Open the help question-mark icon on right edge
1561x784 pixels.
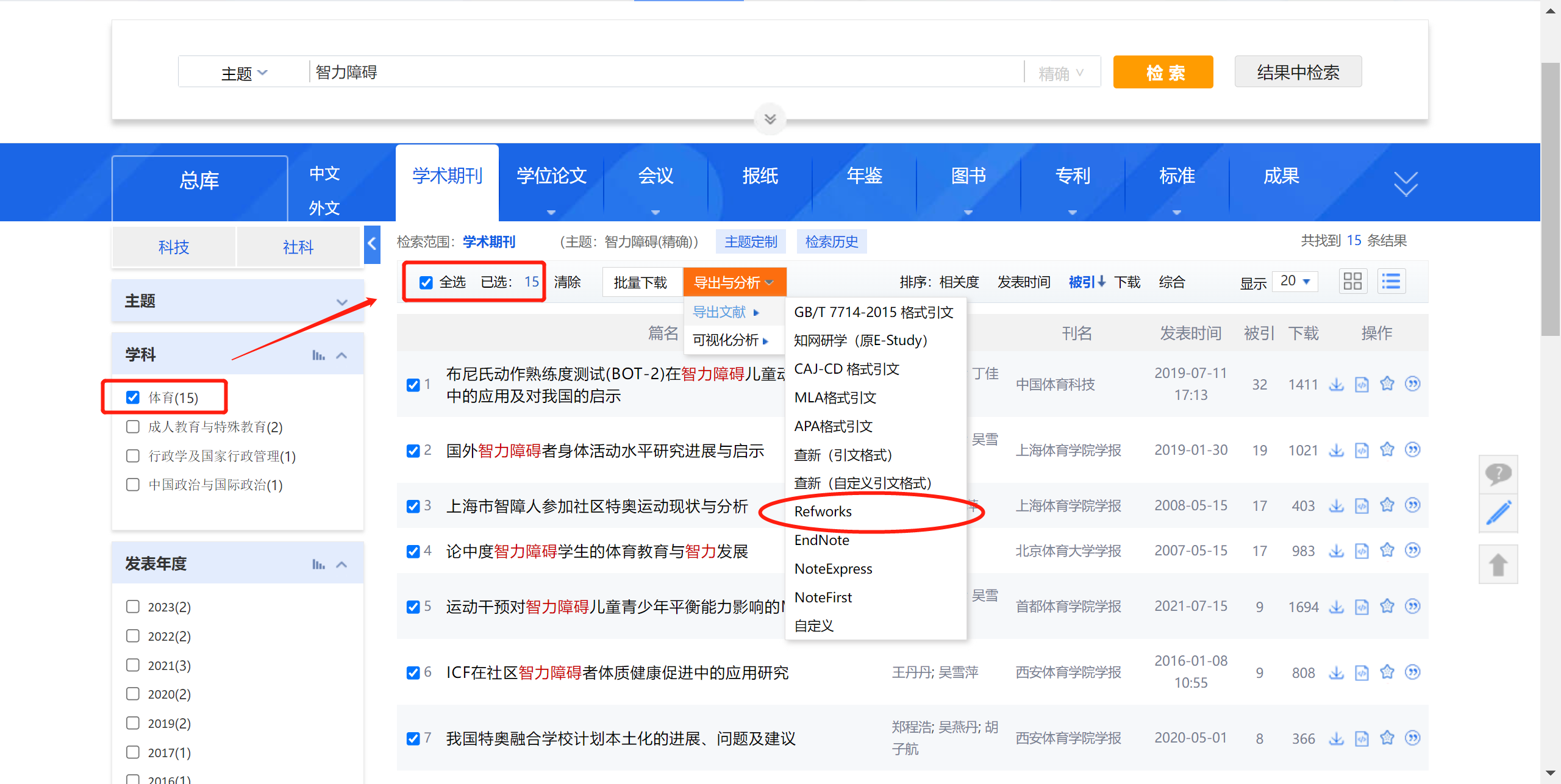1499,474
